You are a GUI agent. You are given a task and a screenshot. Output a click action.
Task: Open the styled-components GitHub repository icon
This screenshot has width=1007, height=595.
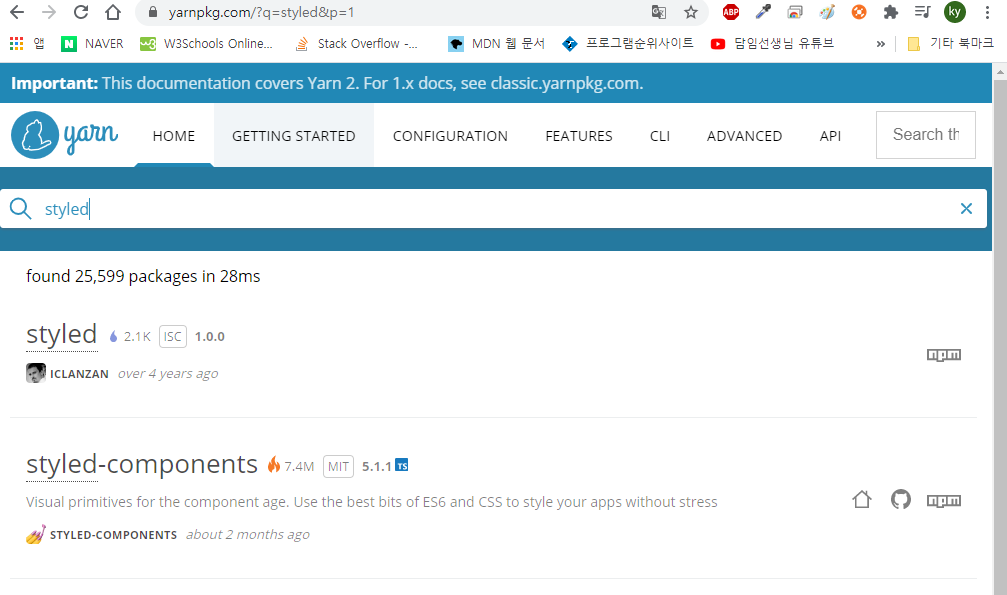pos(900,500)
